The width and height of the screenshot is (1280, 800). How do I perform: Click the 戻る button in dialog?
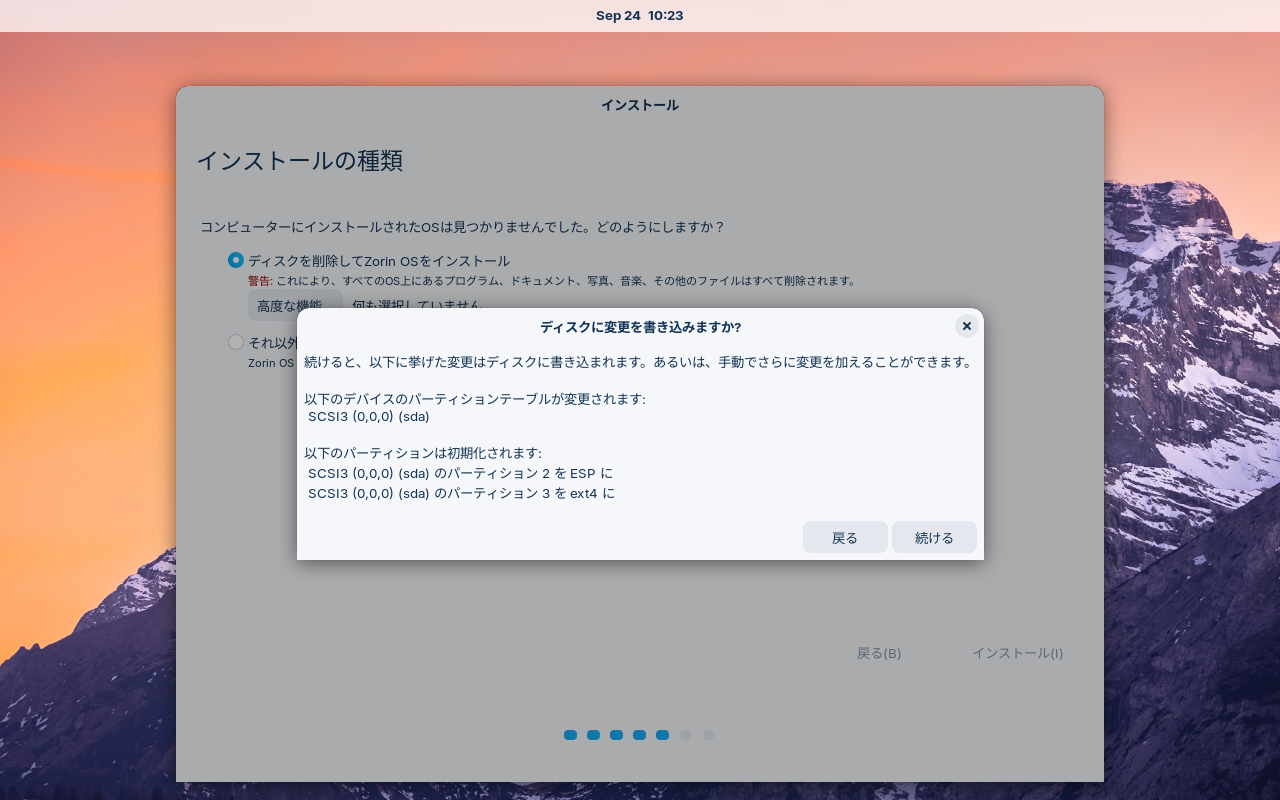(x=845, y=537)
